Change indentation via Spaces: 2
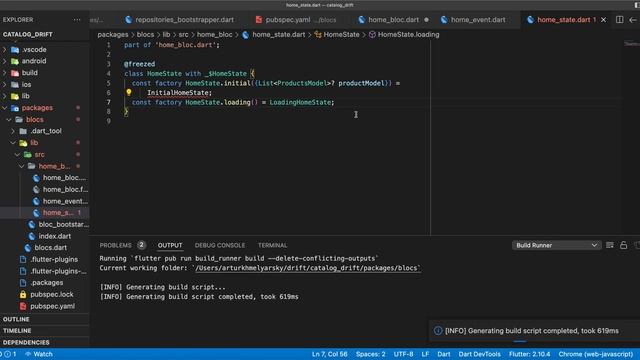 (370, 354)
